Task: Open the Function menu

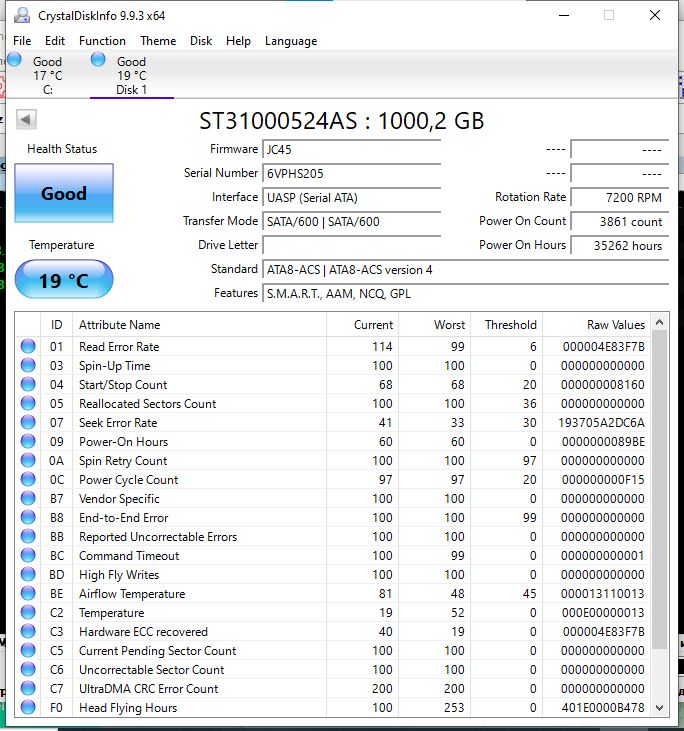Action: pyautogui.click(x=102, y=41)
